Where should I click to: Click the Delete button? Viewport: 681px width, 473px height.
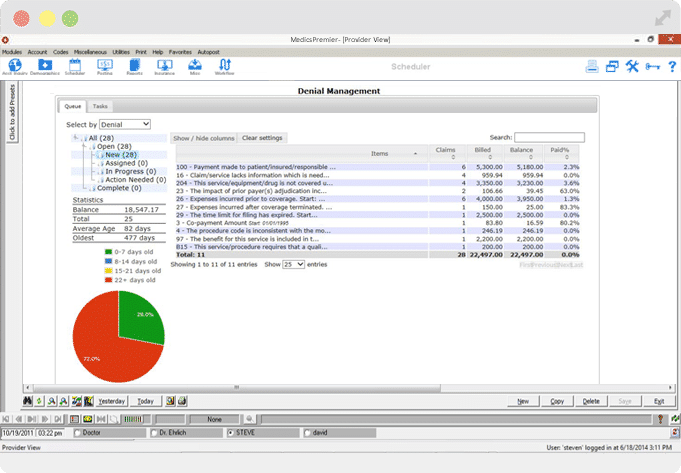591,401
